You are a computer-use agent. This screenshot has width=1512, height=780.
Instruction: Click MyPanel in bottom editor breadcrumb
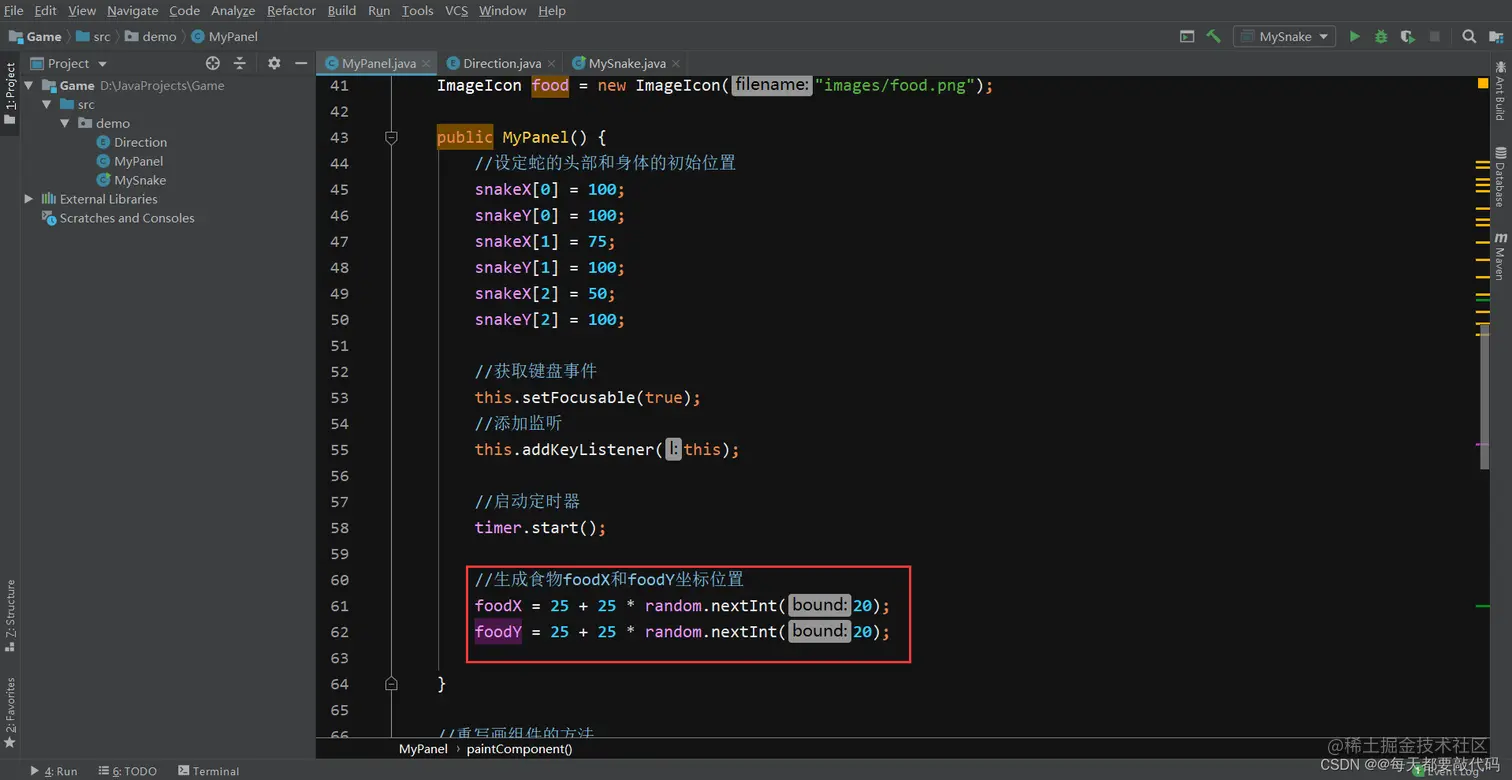tap(423, 749)
